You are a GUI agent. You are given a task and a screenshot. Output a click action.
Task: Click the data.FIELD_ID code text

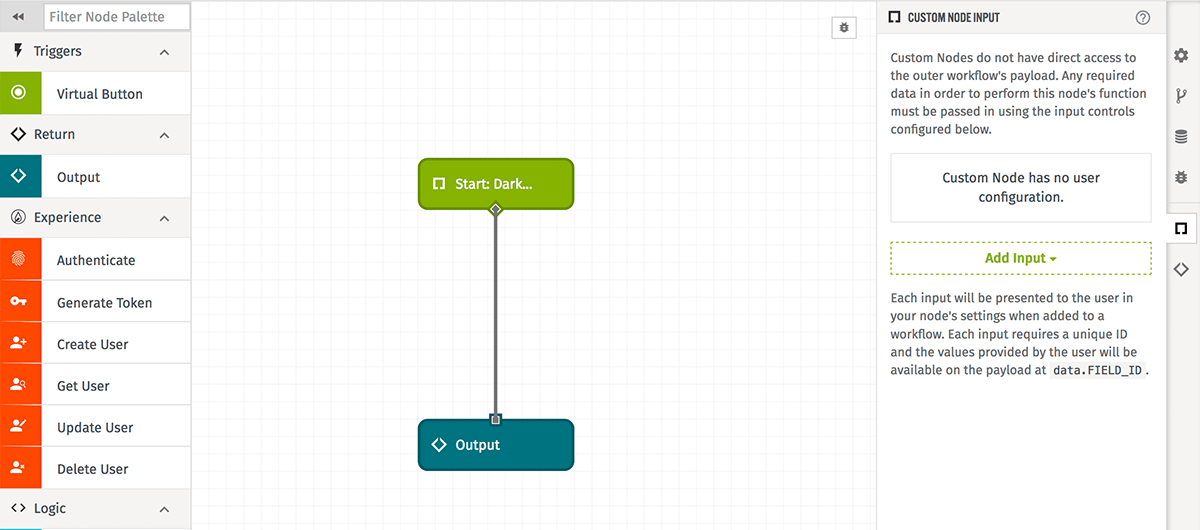pos(1097,370)
